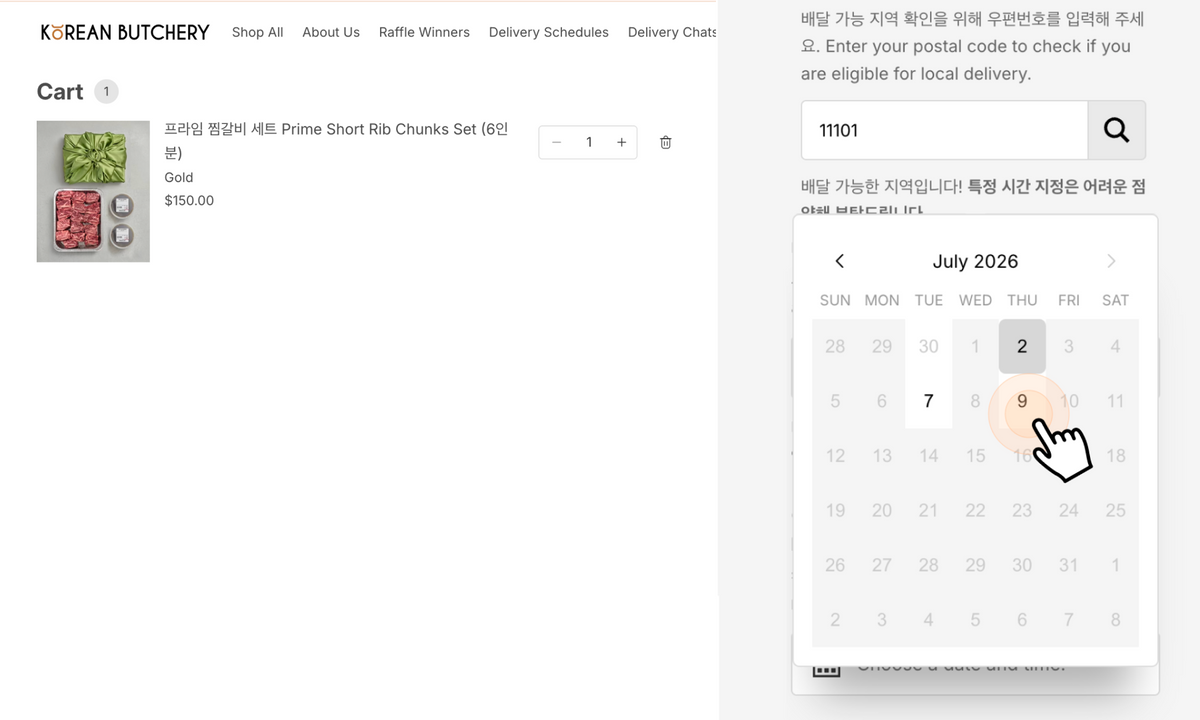Click the cart count badge showing 1
This screenshot has width=1200, height=720.
pyautogui.click(x=106, y=92)
